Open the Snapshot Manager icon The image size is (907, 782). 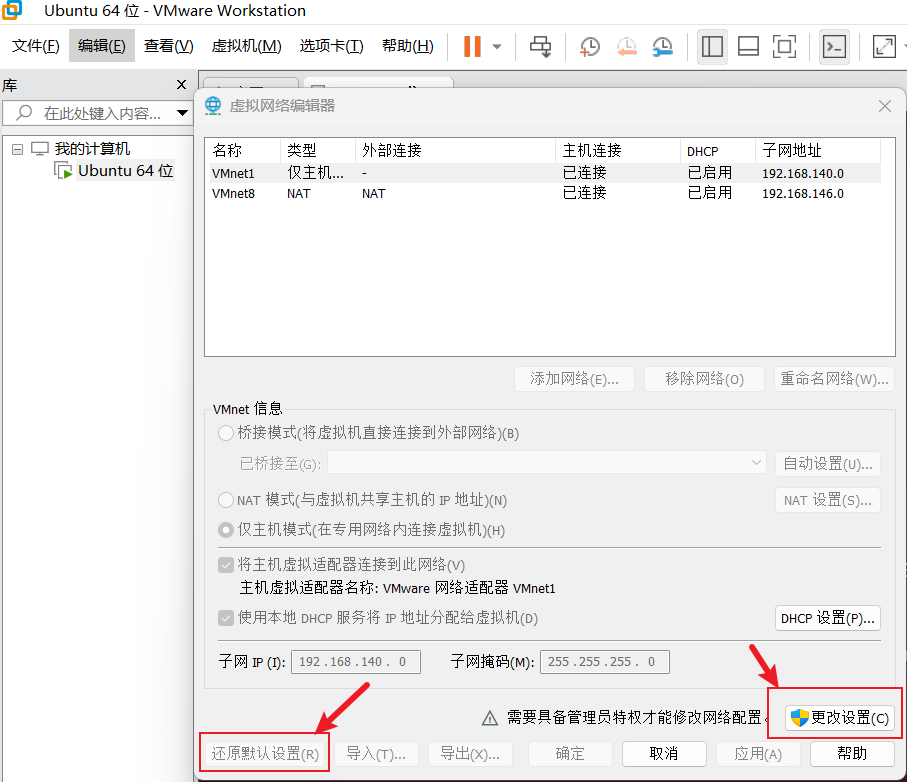click(x=665, y=46)
